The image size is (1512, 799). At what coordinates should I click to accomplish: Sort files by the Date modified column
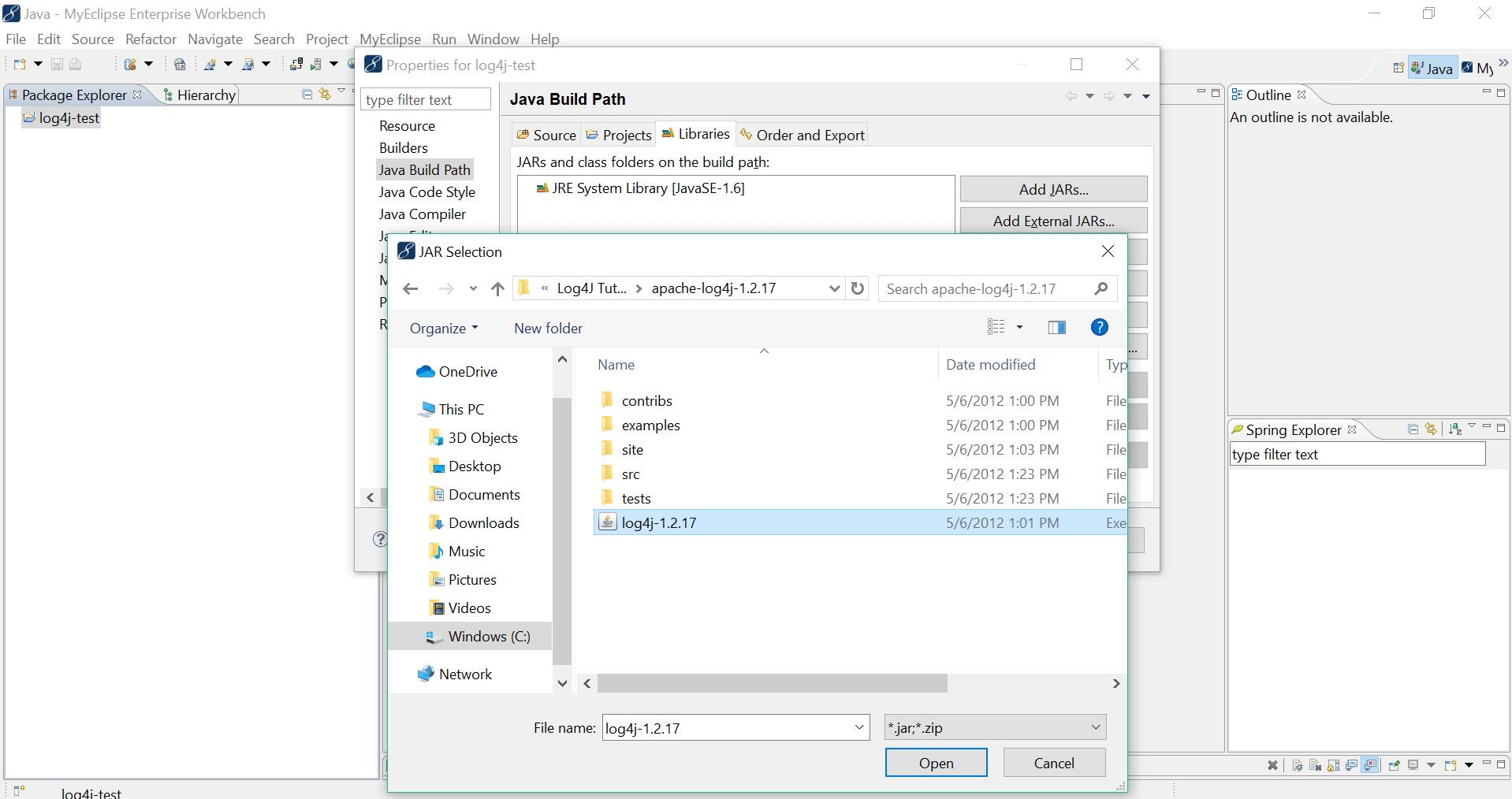(x=990, y=364)
